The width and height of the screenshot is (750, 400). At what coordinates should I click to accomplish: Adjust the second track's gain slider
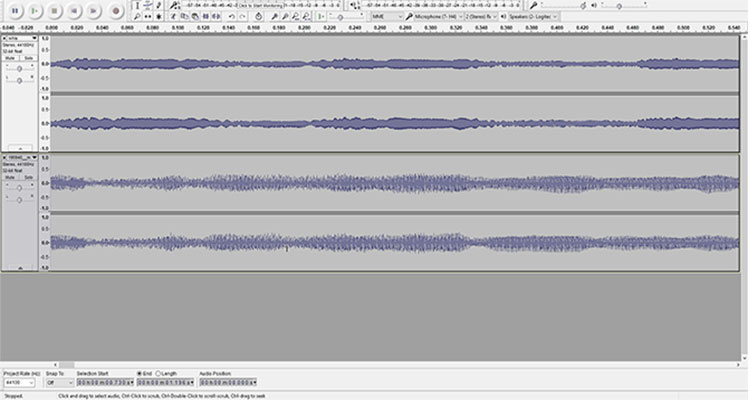click(x=19, y=188)
